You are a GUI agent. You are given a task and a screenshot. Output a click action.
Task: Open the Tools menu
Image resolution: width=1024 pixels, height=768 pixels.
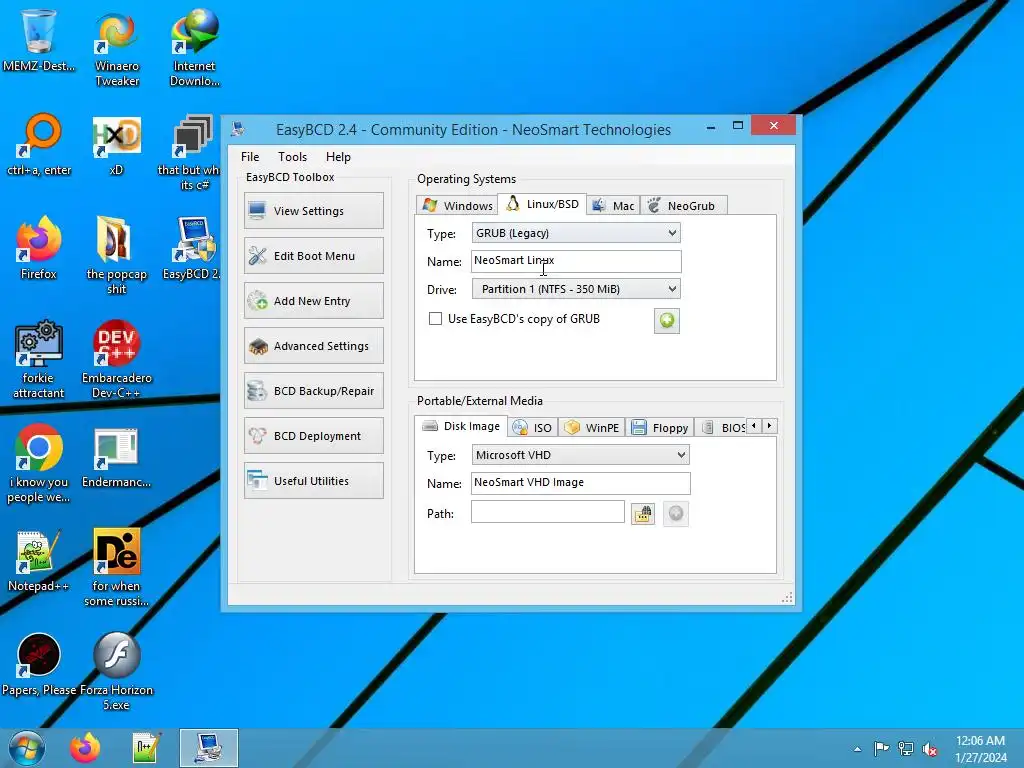click(x=292, y=157)
